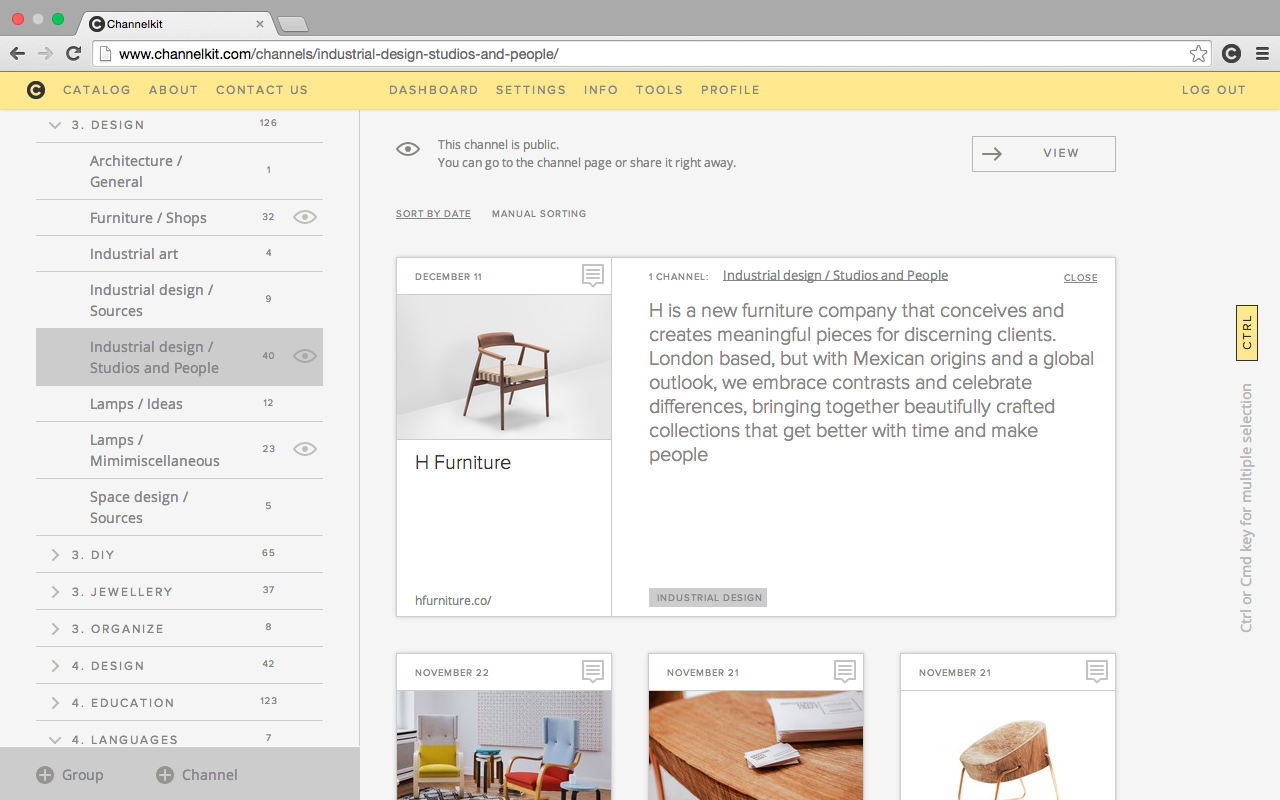1280x800 pixels.
Task: Click the browser forward arrow
Action: click(x=45, y=54)
